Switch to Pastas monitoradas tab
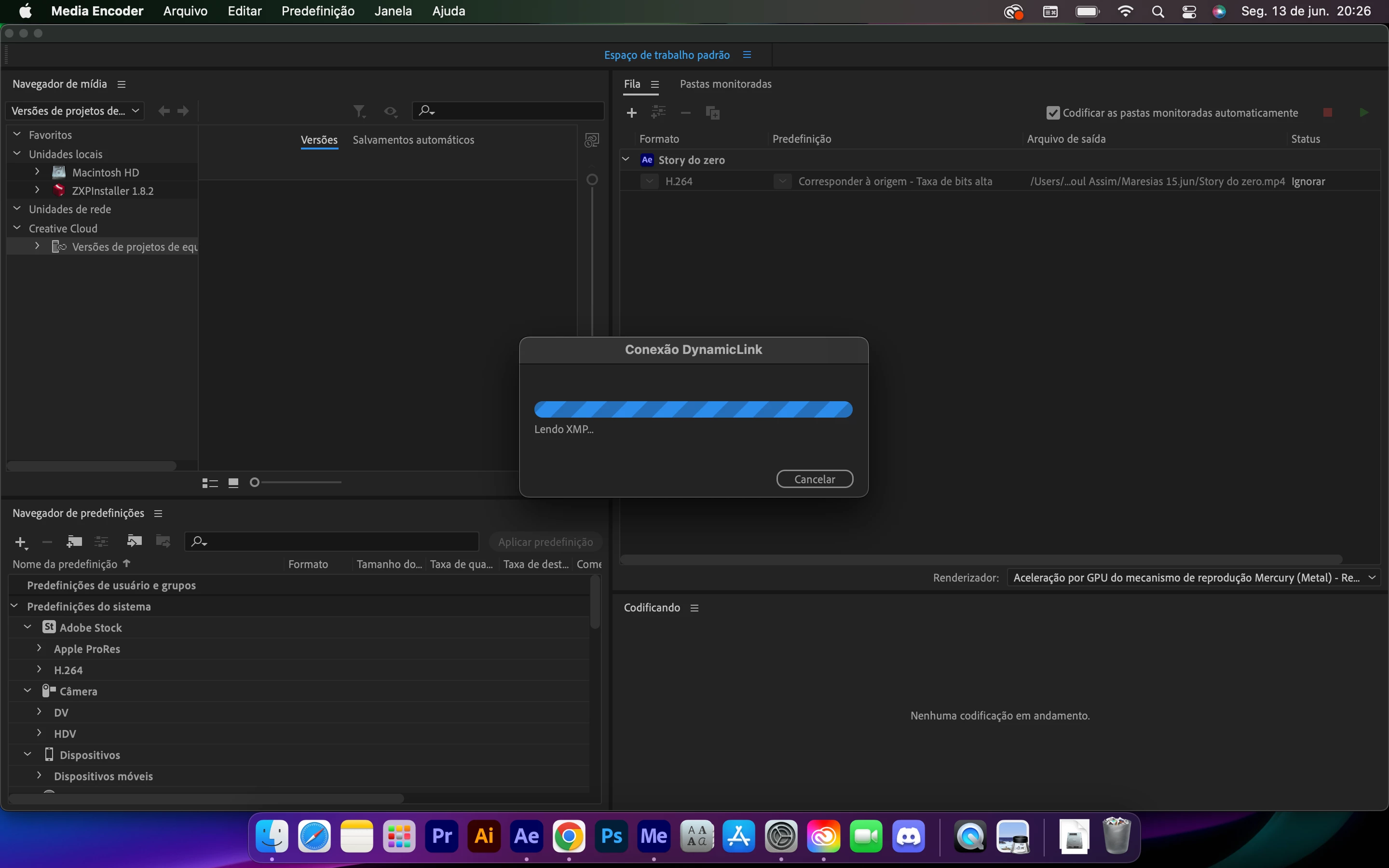 tap(725, 84)
